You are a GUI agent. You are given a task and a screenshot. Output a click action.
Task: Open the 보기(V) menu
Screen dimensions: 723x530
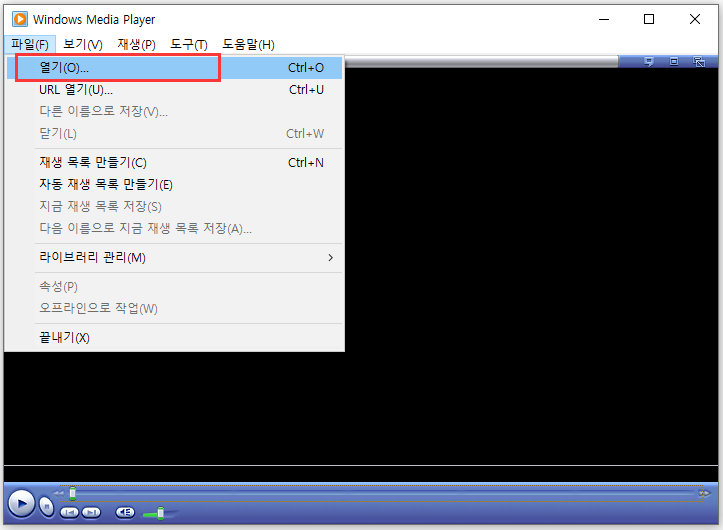(83, 45)
